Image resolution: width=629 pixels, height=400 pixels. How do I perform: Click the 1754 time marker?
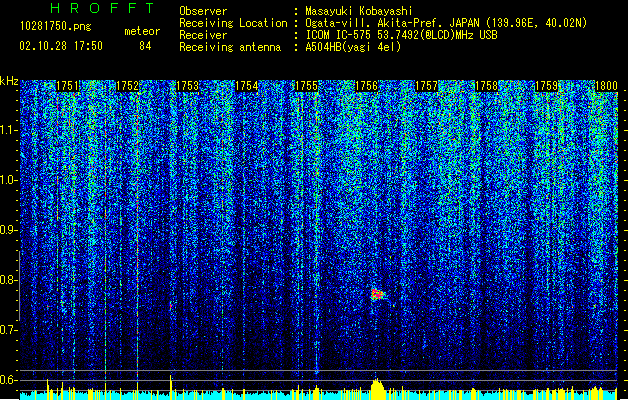[246, 86]
